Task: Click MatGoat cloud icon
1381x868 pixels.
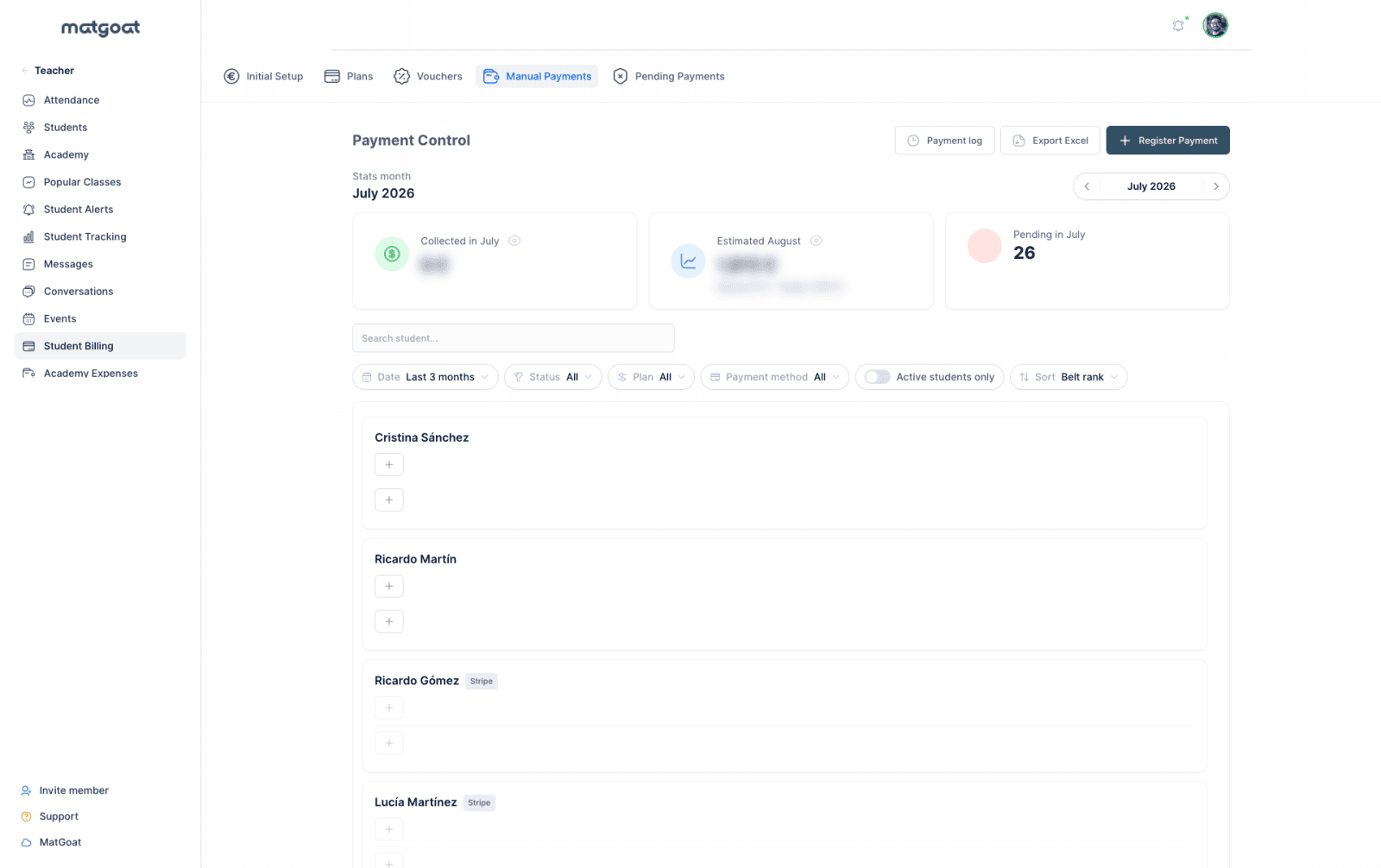Action: (x=26, y=842)
